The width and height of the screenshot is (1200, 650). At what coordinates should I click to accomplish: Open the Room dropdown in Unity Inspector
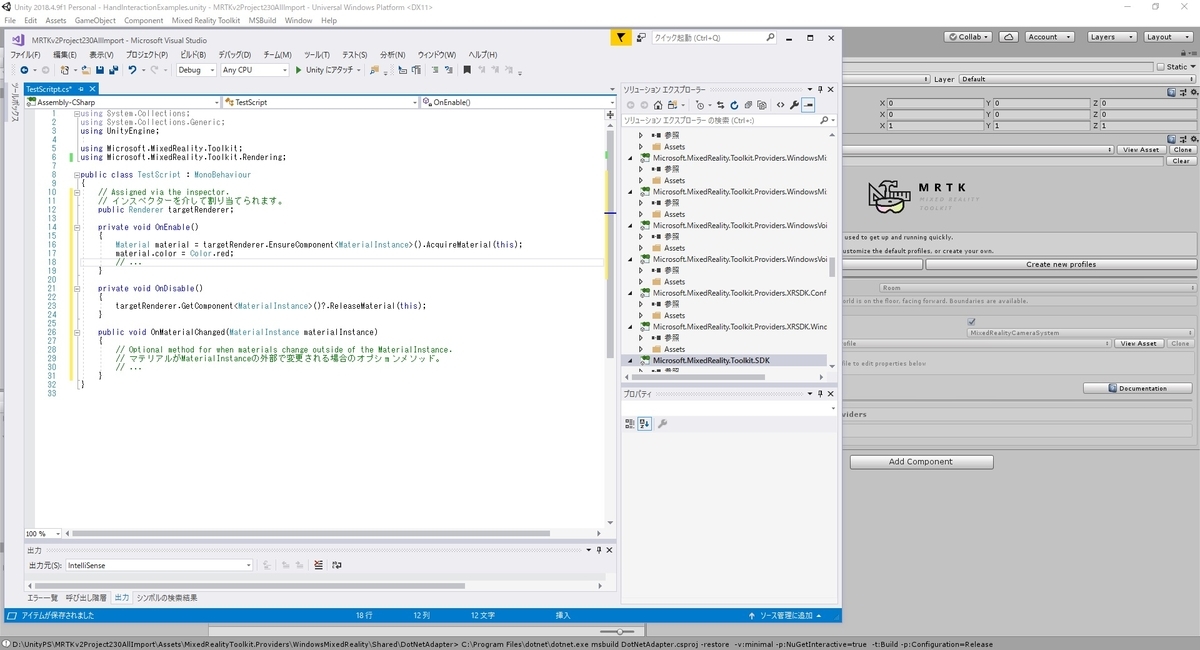[x=1037, y=288]
